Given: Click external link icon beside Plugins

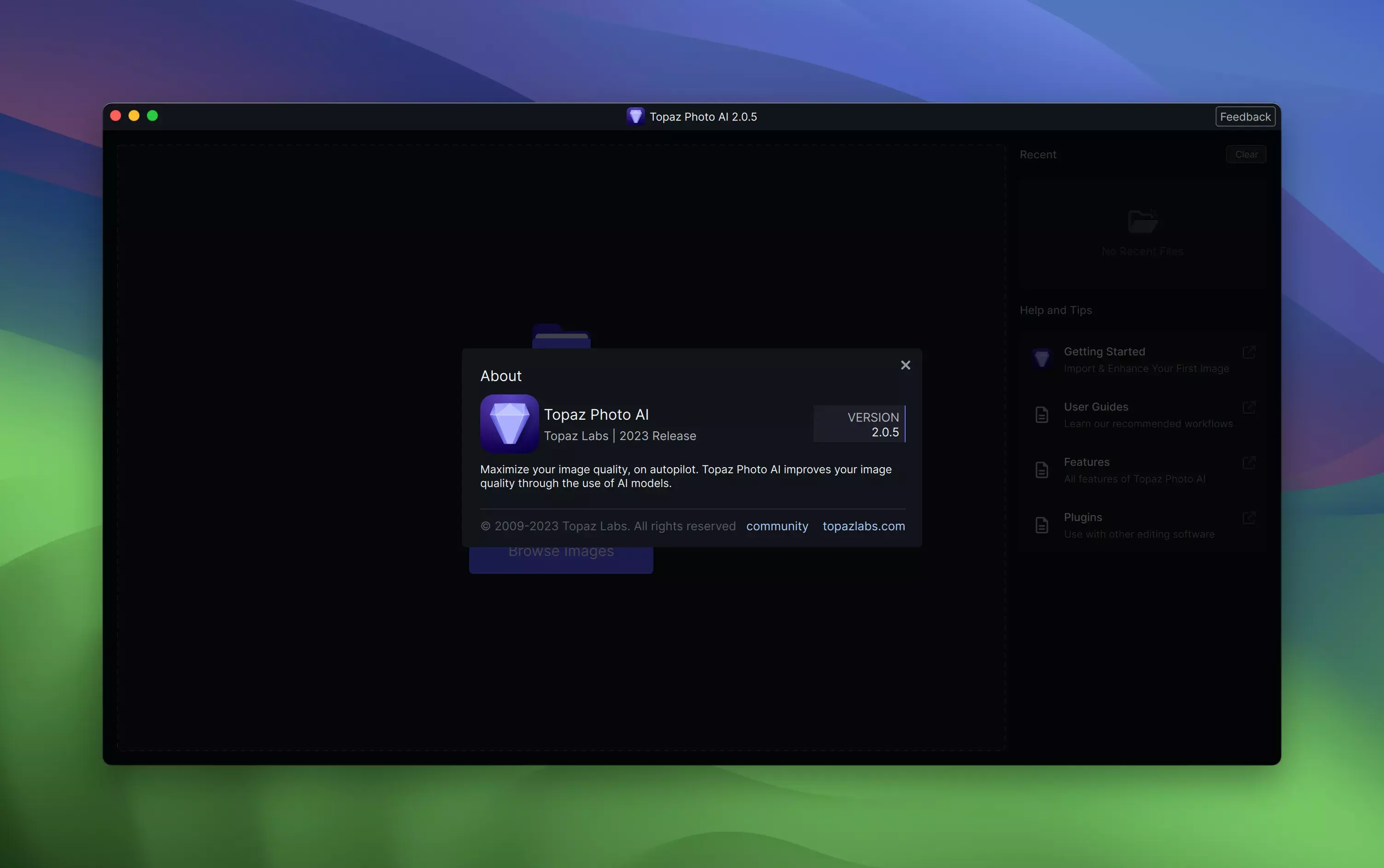Looking at the screenshot, I should click(x=1249, y=517).
